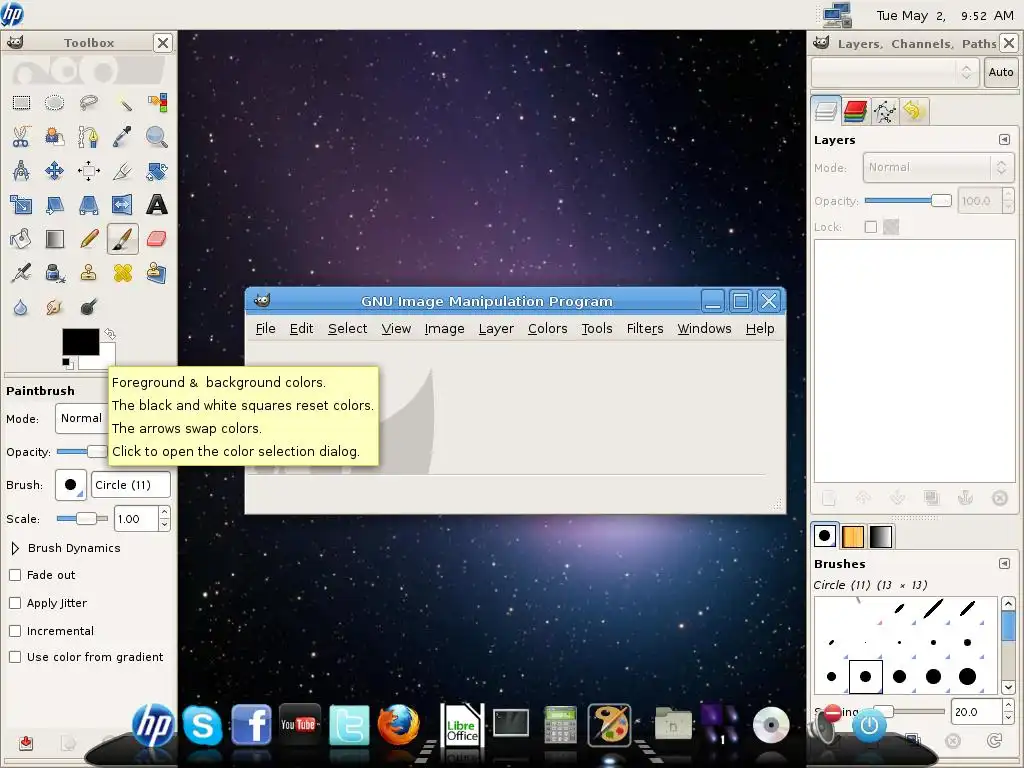Select the Clone stamp tool
Viewport: 1024px width, 768px height.
point(88,273)
